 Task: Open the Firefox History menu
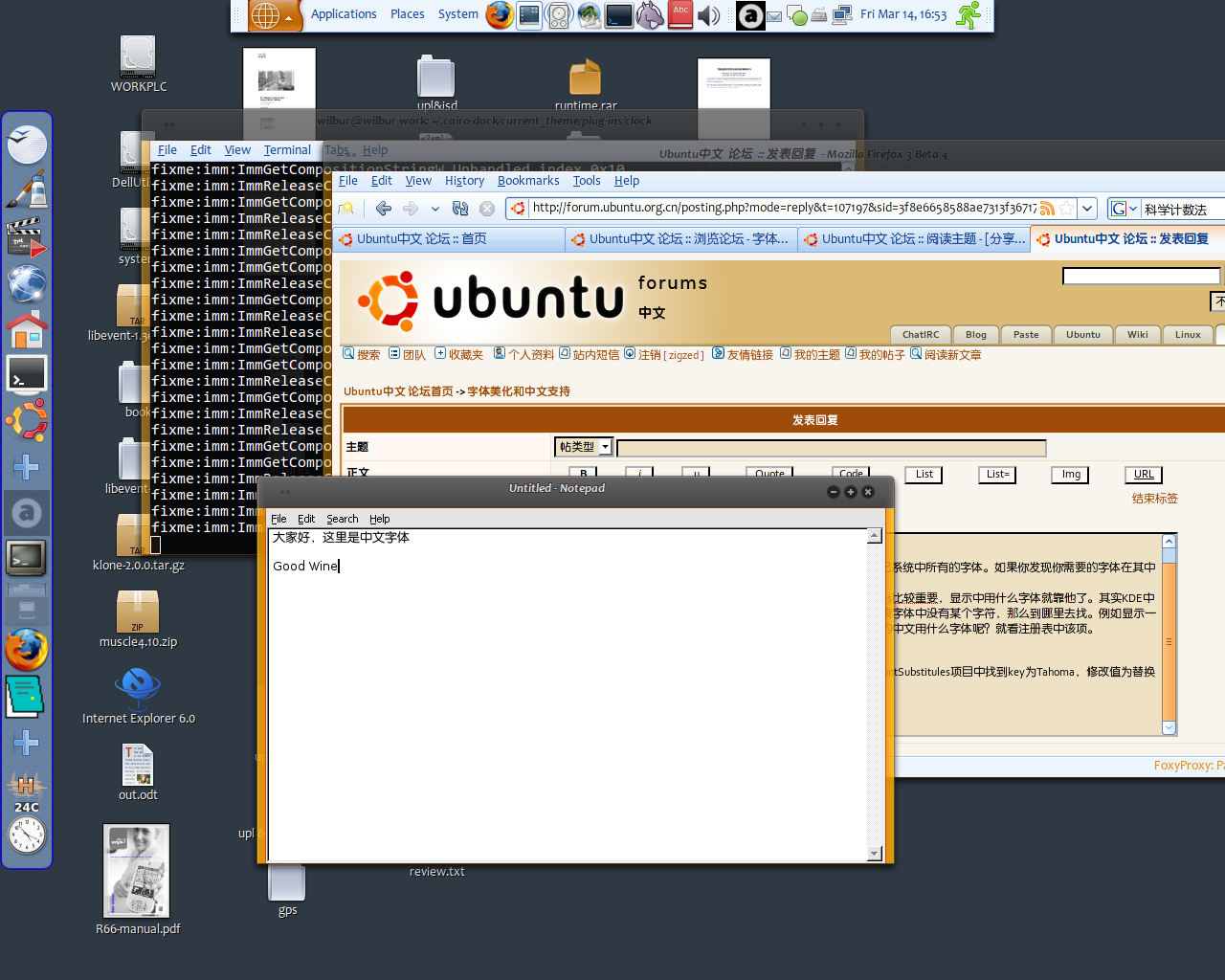click(464, 181)
